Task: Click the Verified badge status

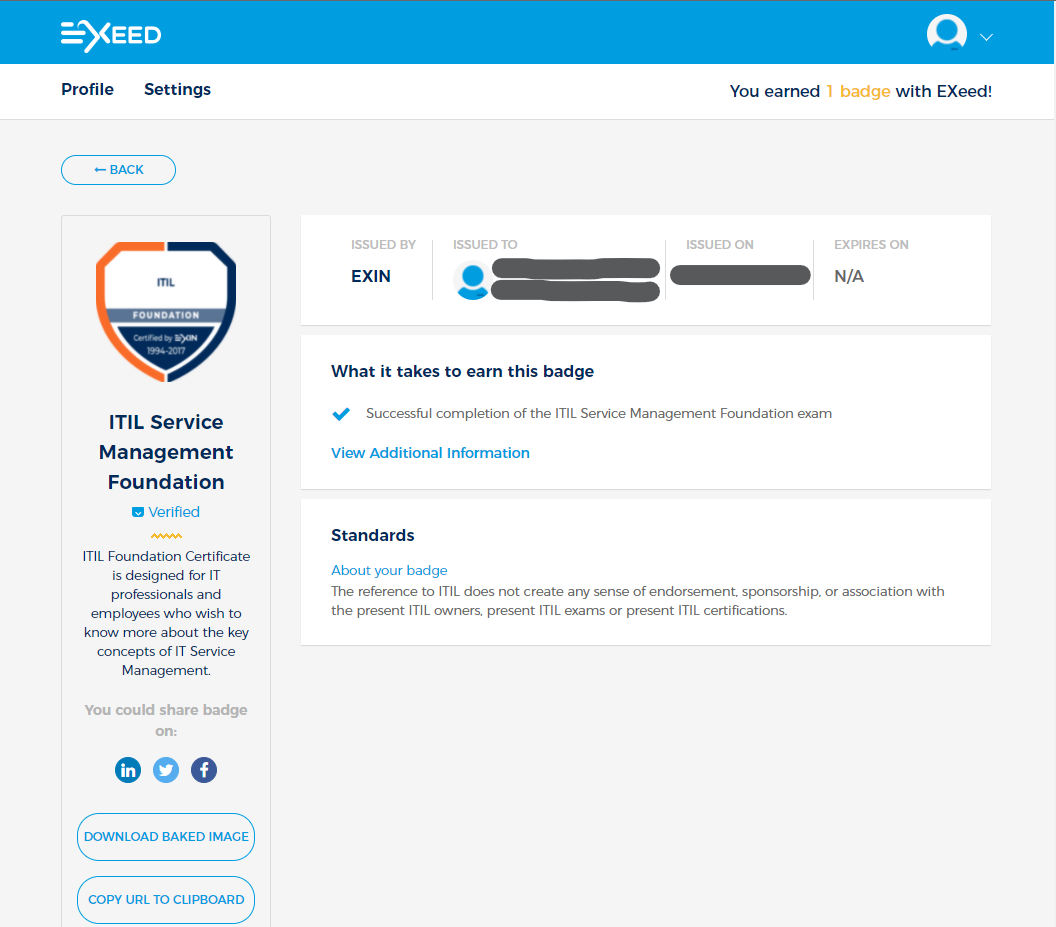Action: point(166,512)
